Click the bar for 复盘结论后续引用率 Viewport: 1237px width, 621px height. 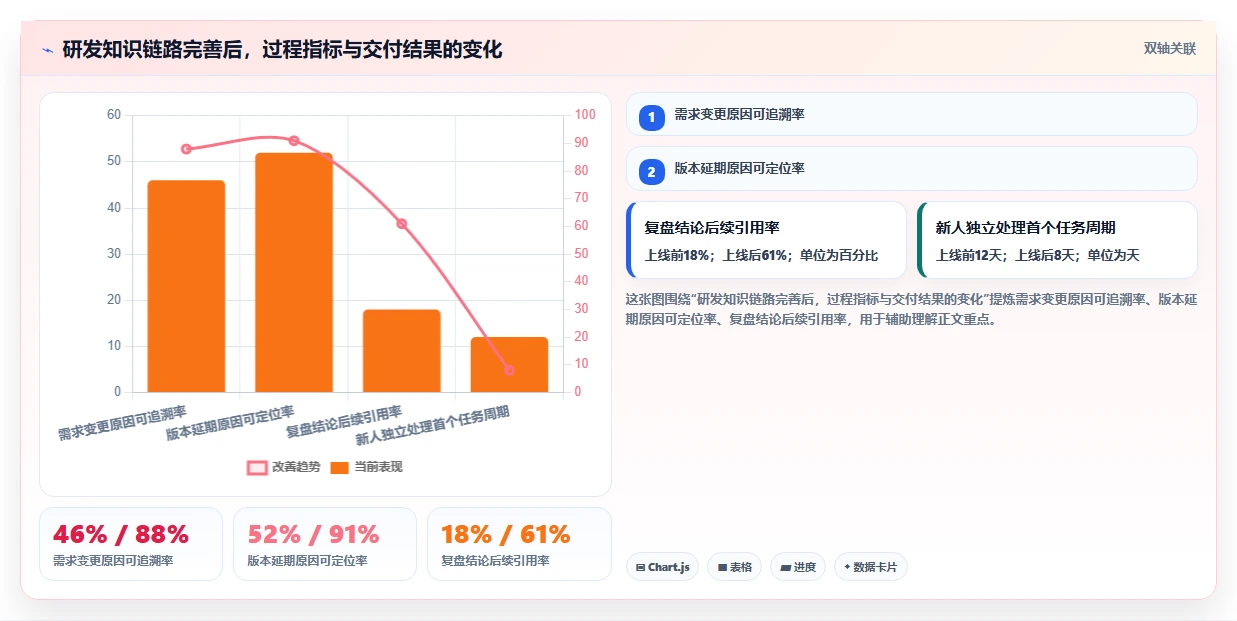click(x=402, y=351)
